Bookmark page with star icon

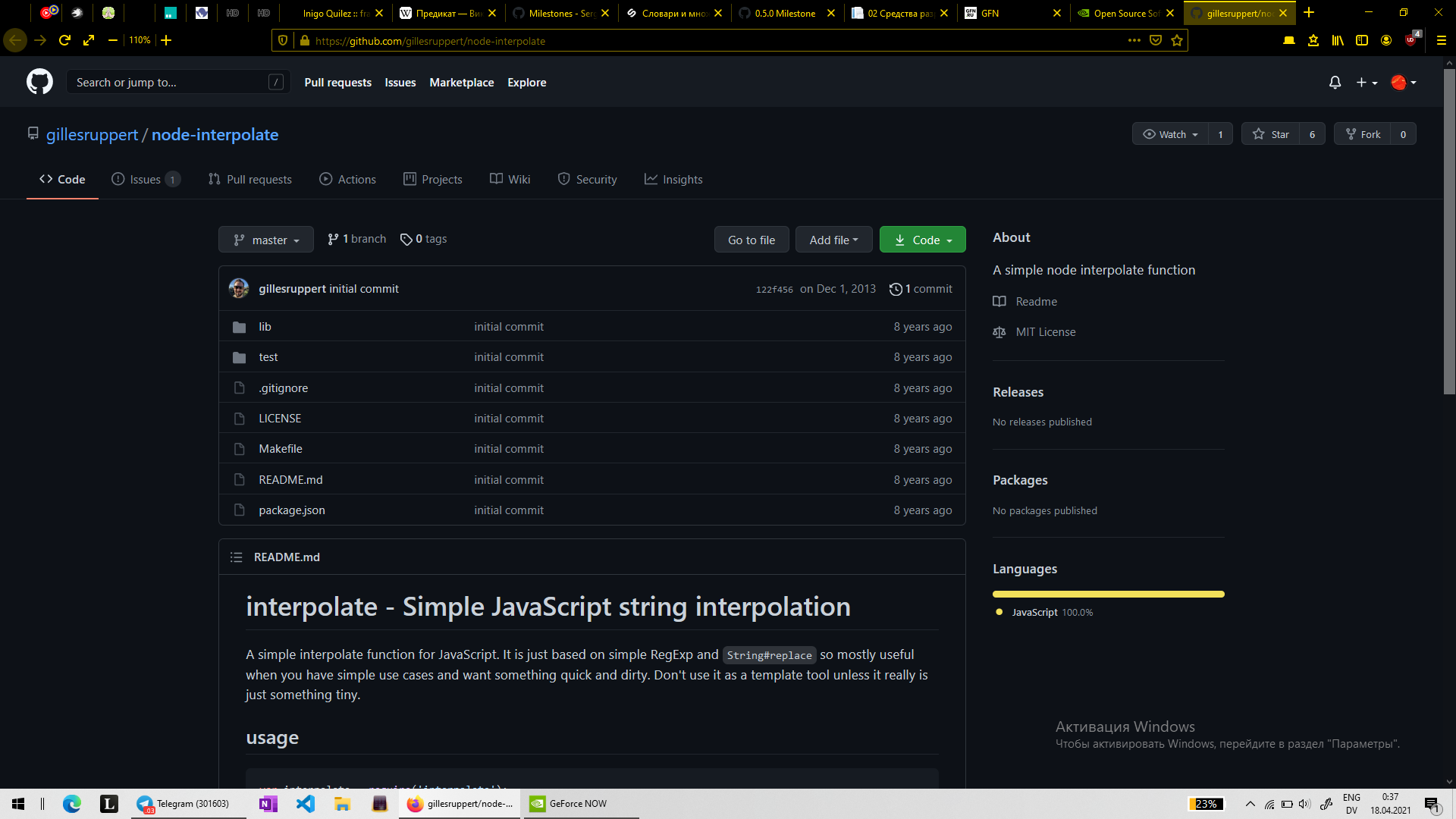pos(1176,41)
